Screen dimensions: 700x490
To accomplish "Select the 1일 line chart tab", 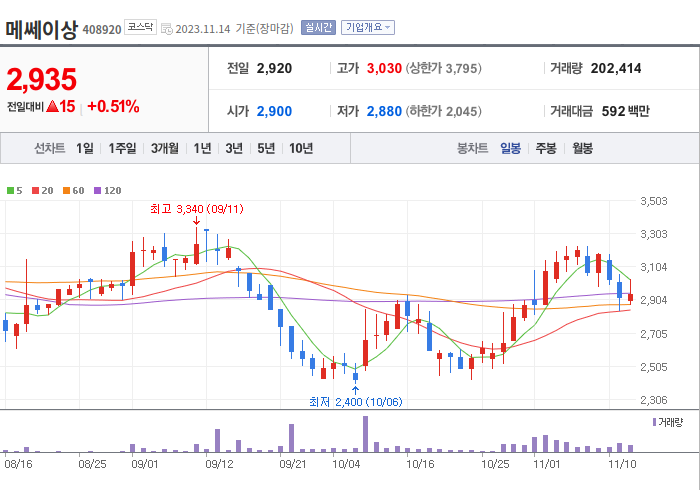I will pos(85,148).
